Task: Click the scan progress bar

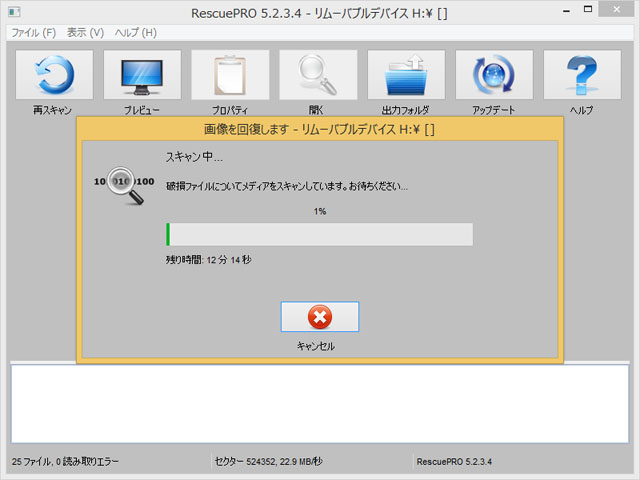Action: [x=320, y=234]
